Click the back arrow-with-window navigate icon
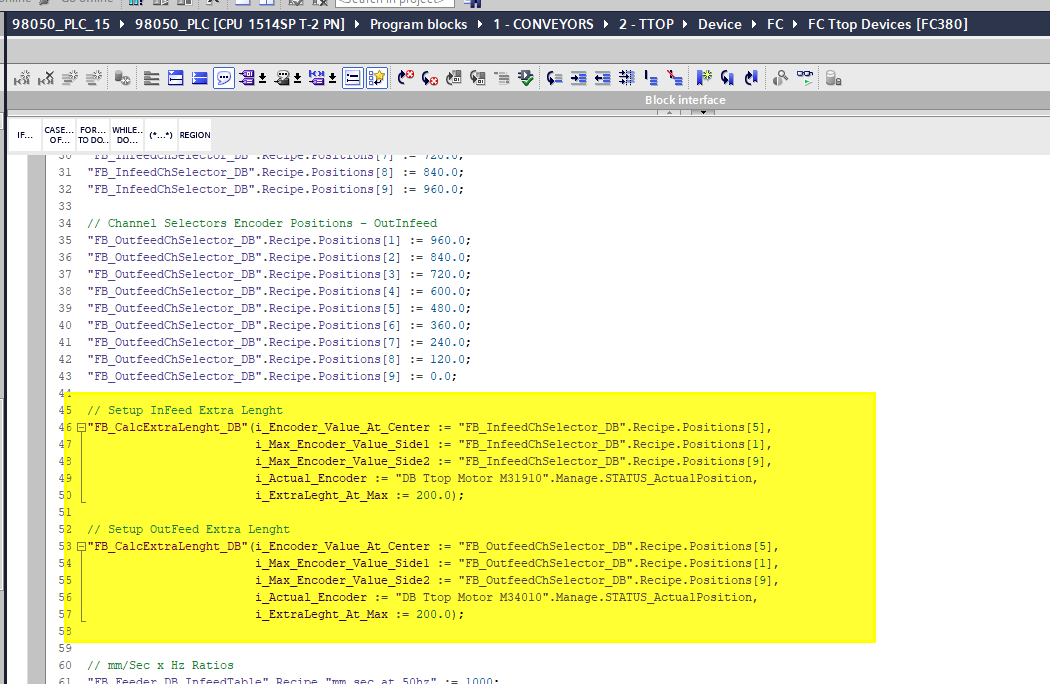The image size is (1050, 684). point(478,78)
